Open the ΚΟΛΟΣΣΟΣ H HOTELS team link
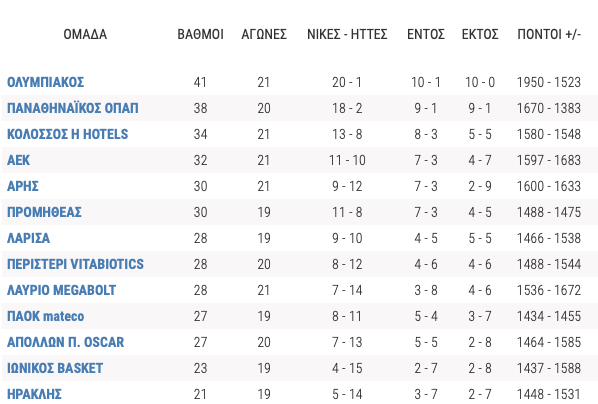Image resolution: width=598 pixels, height=404 pixels. 68,134
